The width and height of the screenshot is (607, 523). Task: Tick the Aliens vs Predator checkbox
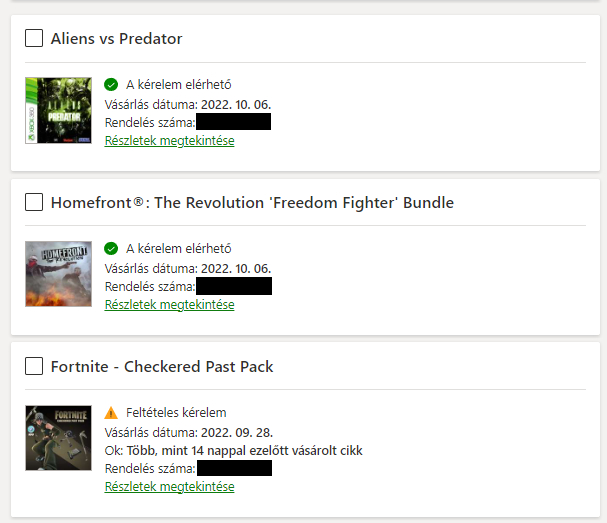(x=34, y=39)
